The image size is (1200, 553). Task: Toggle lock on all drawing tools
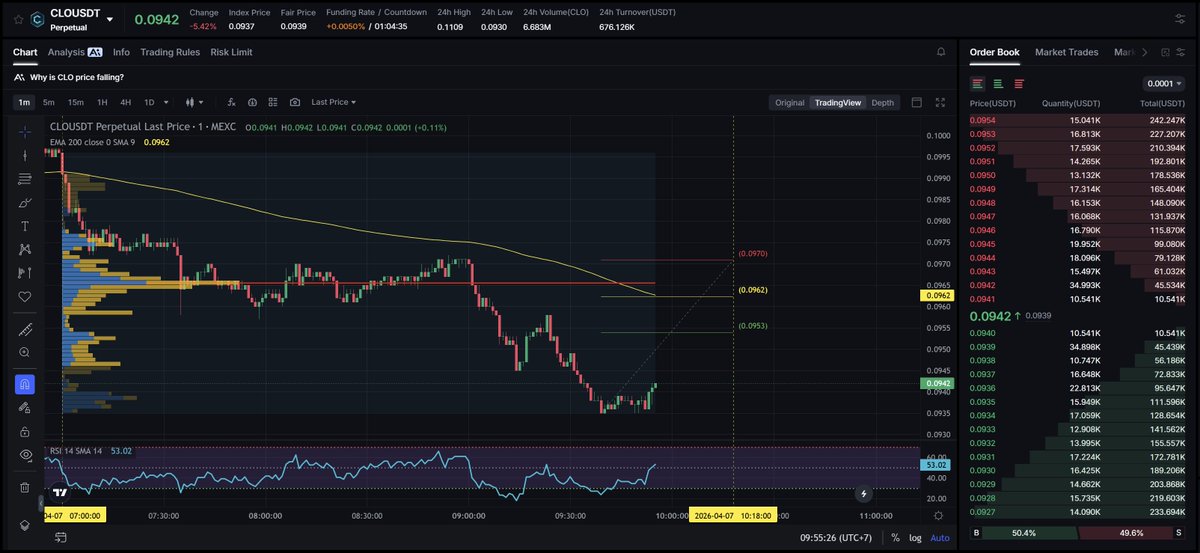(25, 431)
